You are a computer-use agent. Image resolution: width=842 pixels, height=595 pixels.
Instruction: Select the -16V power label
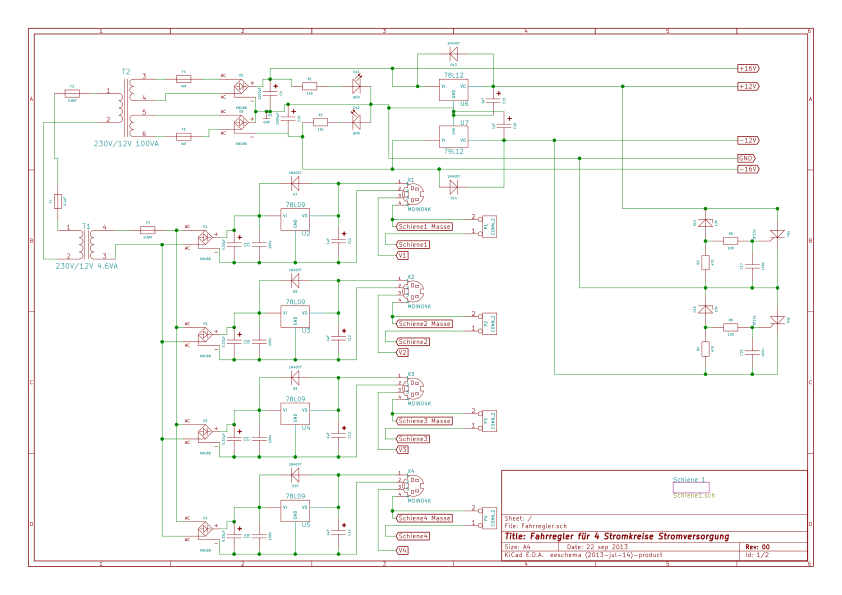point(748,169)
